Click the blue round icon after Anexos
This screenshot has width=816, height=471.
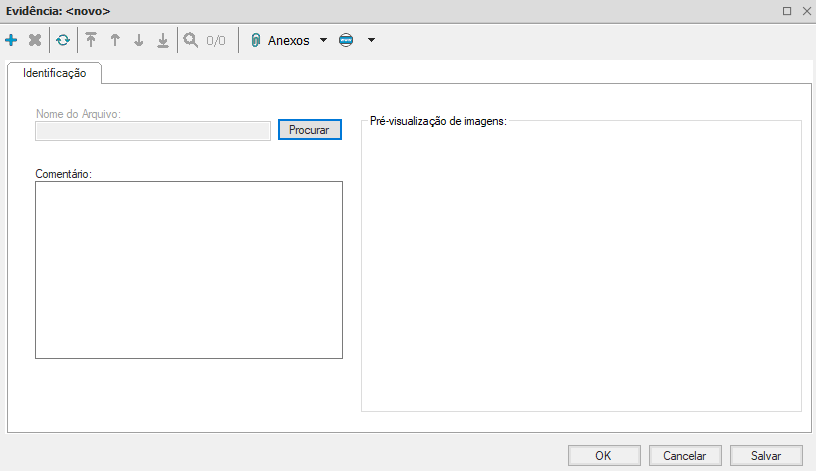click(x=346, y=41)
